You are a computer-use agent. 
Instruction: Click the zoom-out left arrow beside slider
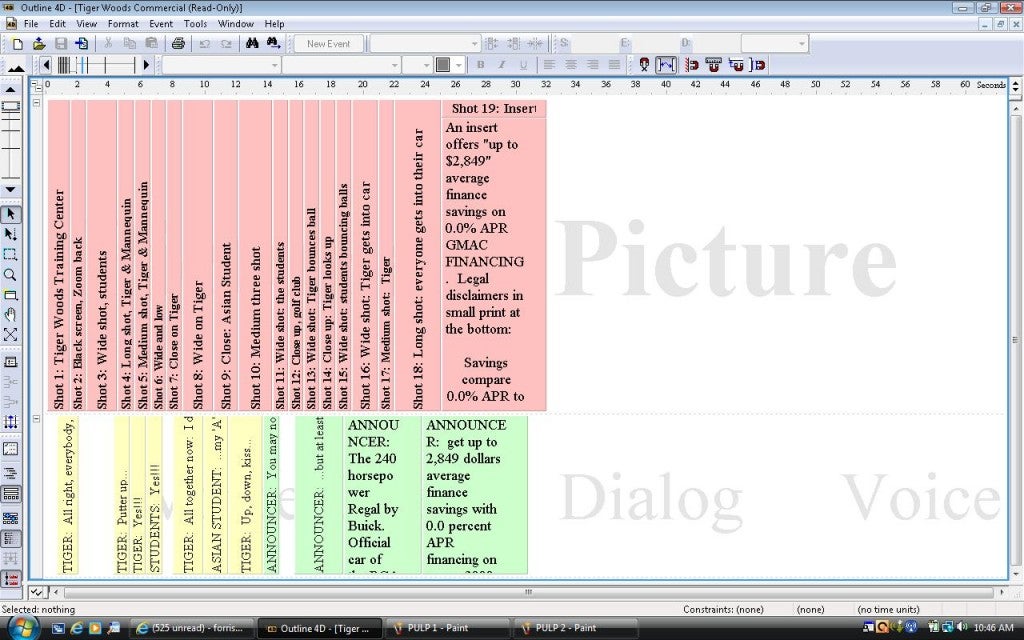coord(46,65)
